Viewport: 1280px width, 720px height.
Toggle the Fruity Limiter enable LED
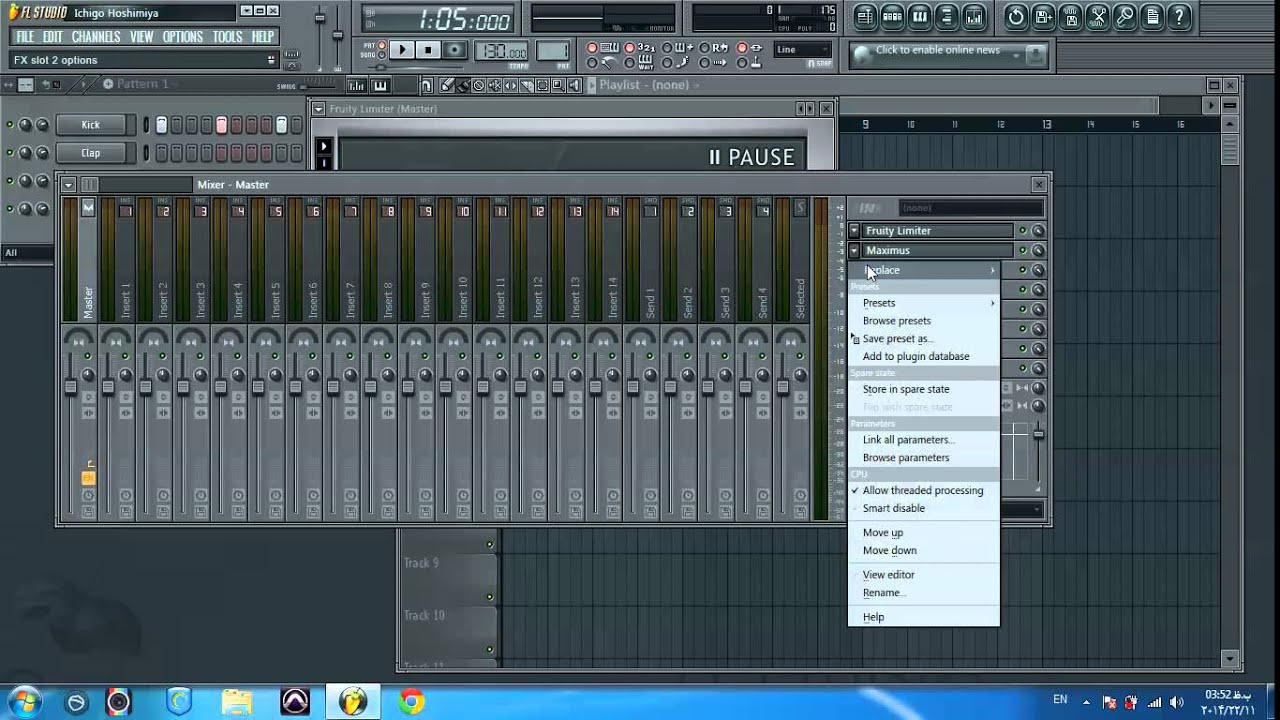[x=1023, y=231]
